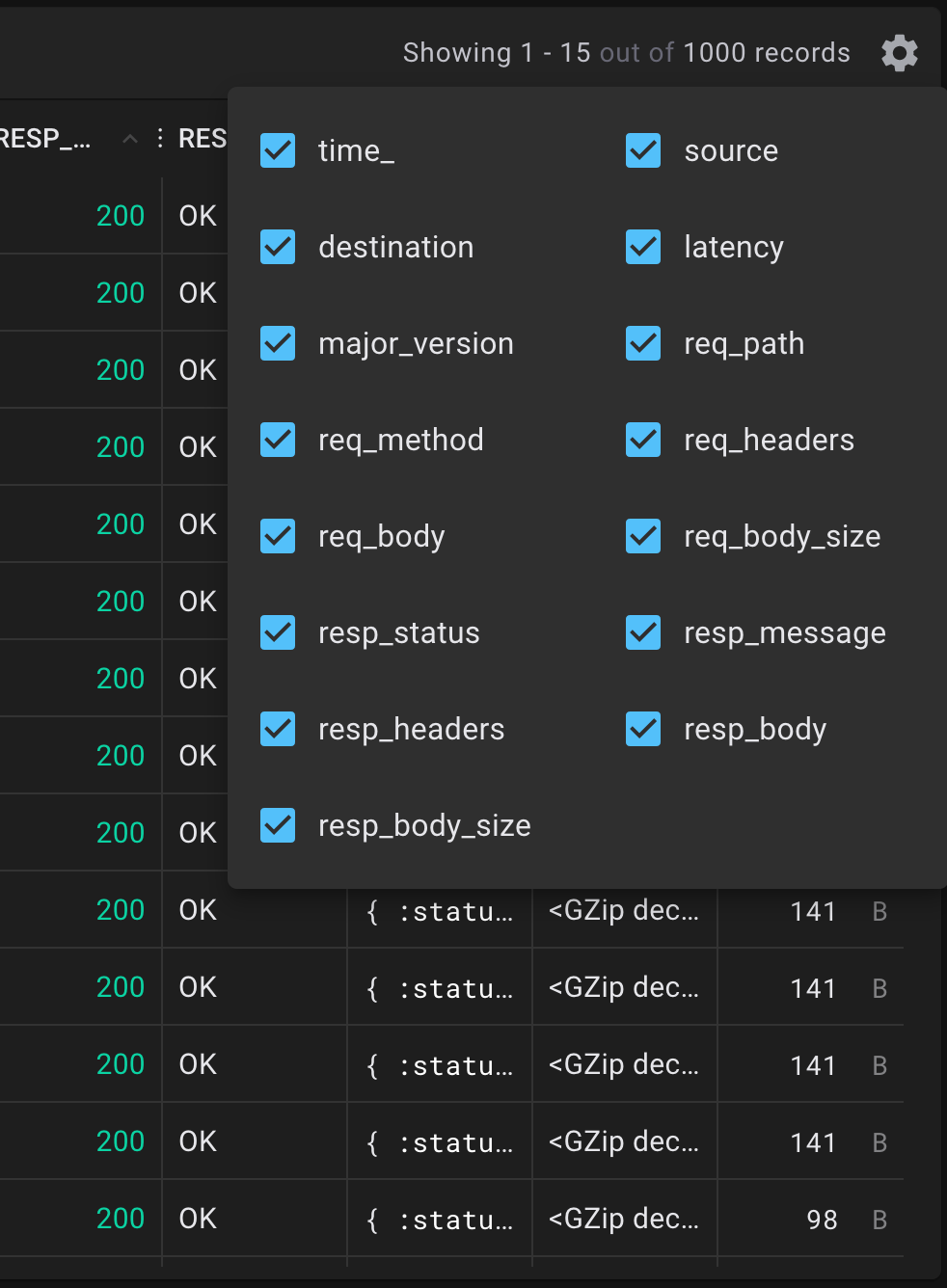Click the bottom GZip decoded response body cell

click(x=624, y=1219)
